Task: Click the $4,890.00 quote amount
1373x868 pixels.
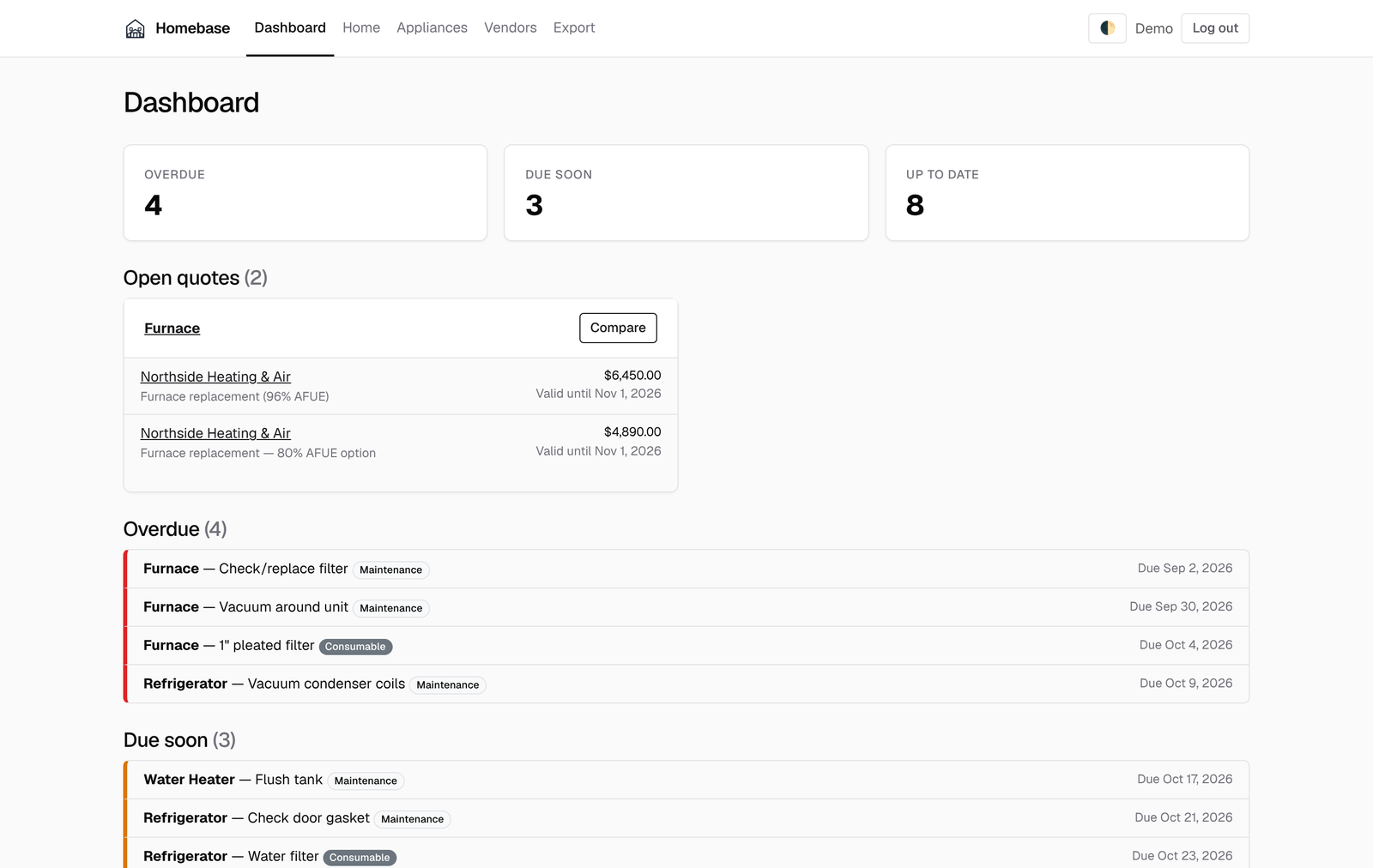Action: [x=632, y=431]
